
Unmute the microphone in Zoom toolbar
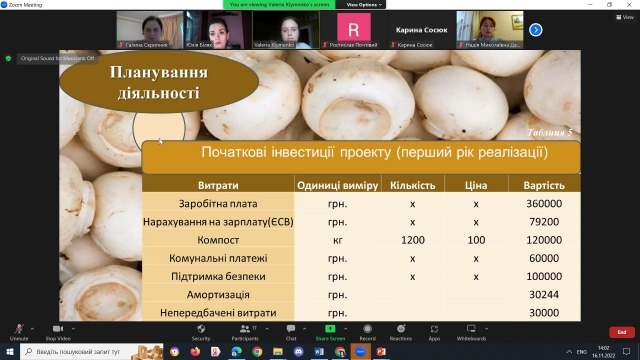19,332
